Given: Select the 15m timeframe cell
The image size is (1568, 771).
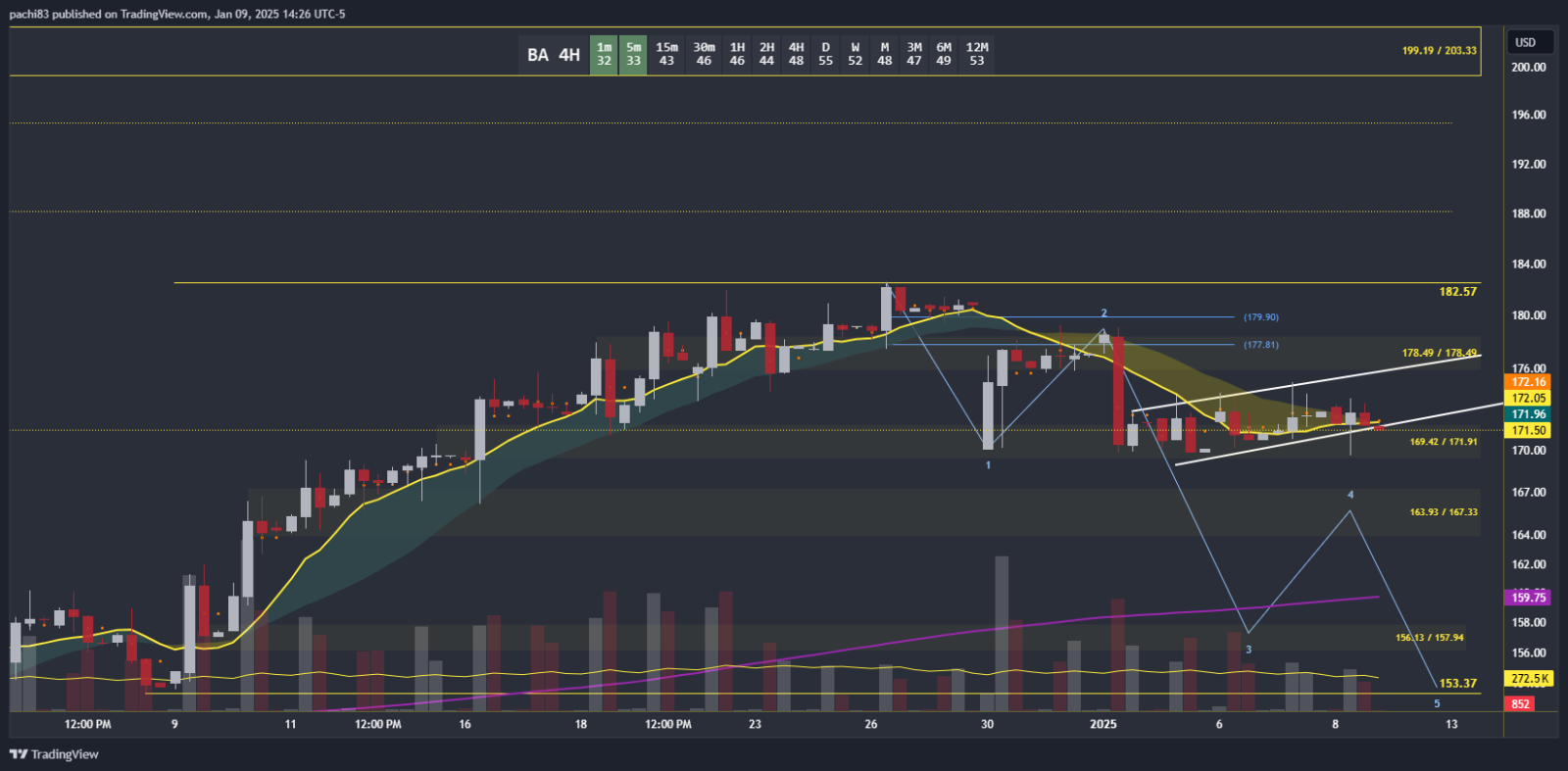Looking at the screenshot, I should [667, 54].
